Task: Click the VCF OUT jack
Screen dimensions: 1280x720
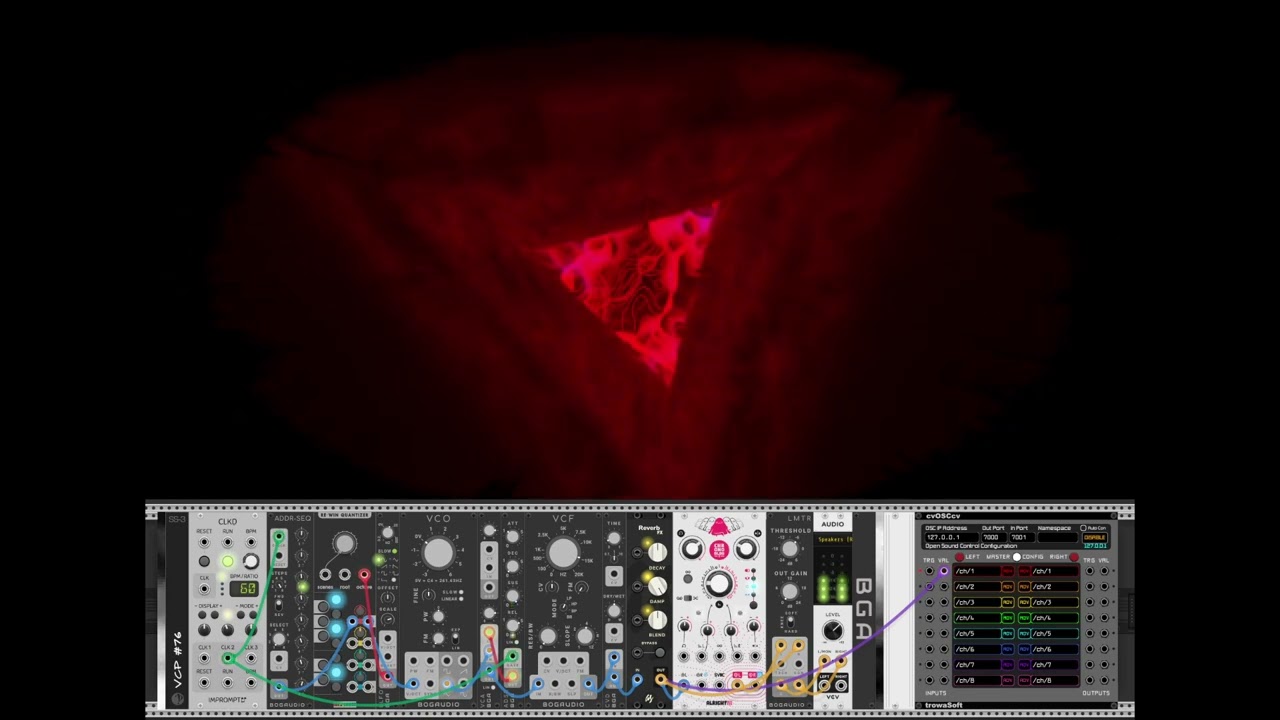Action: pos(588,684)
